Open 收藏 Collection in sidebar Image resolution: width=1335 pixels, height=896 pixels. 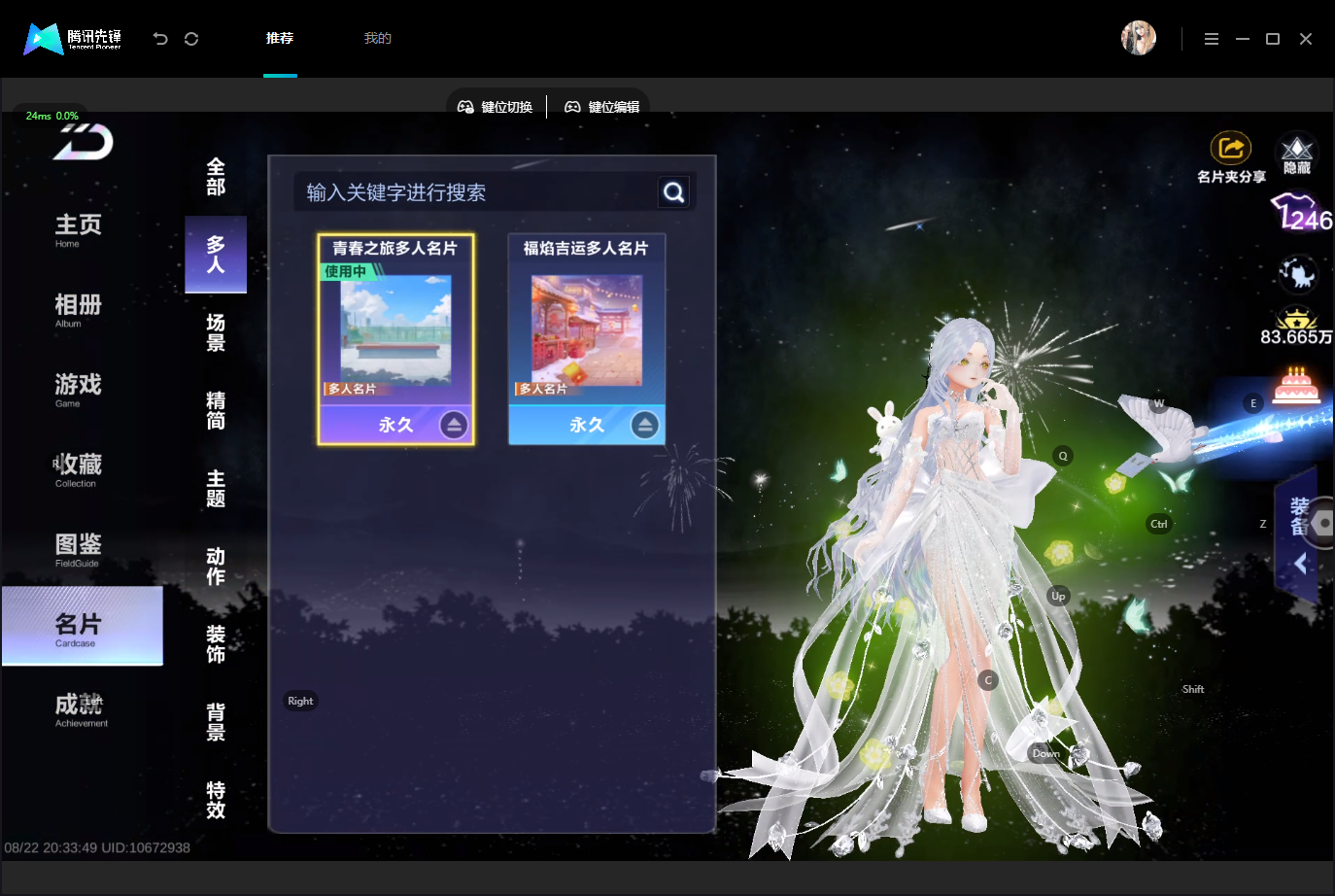pos(79,469)
